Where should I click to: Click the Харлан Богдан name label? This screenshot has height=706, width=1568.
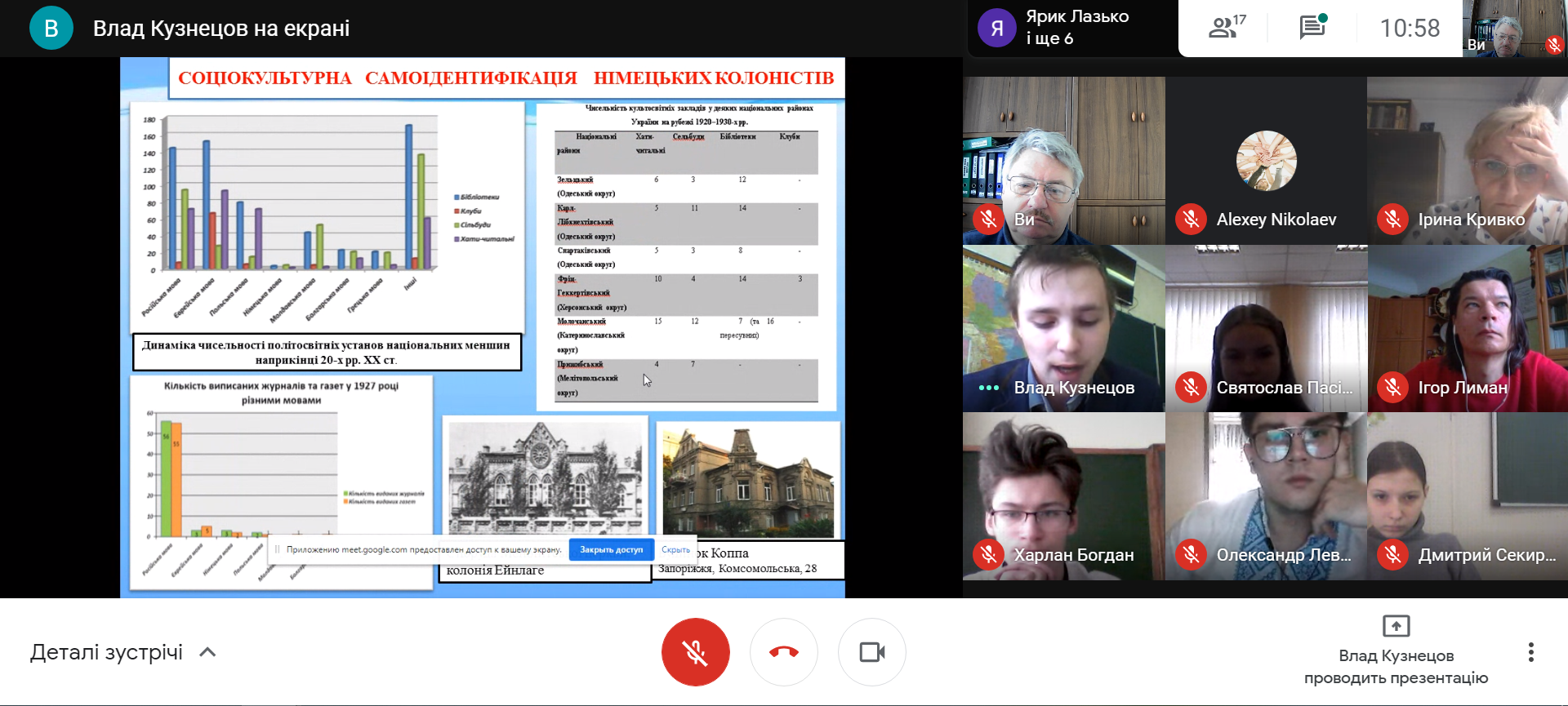coord(1074,555)
